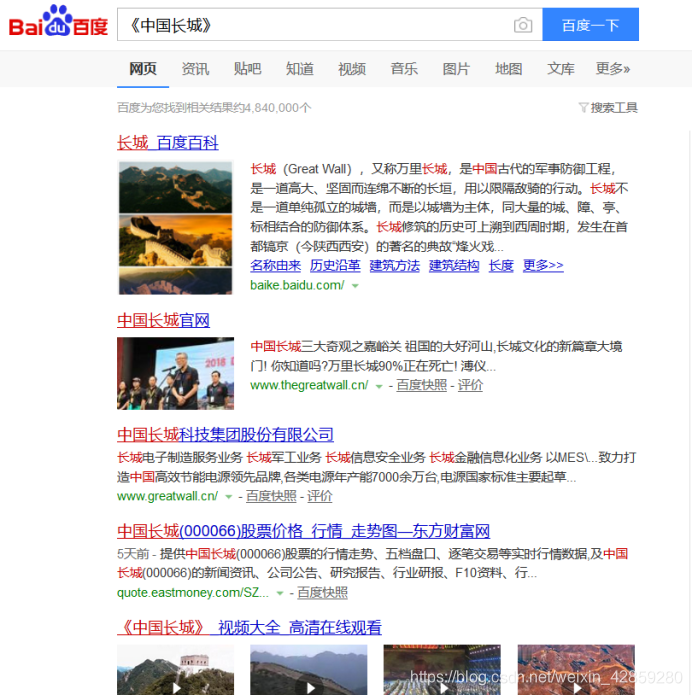This screenshot has width=692, height=696.
Task: Click the quote.eastmoney.com/SZ... URL
Action: [193, 593]
